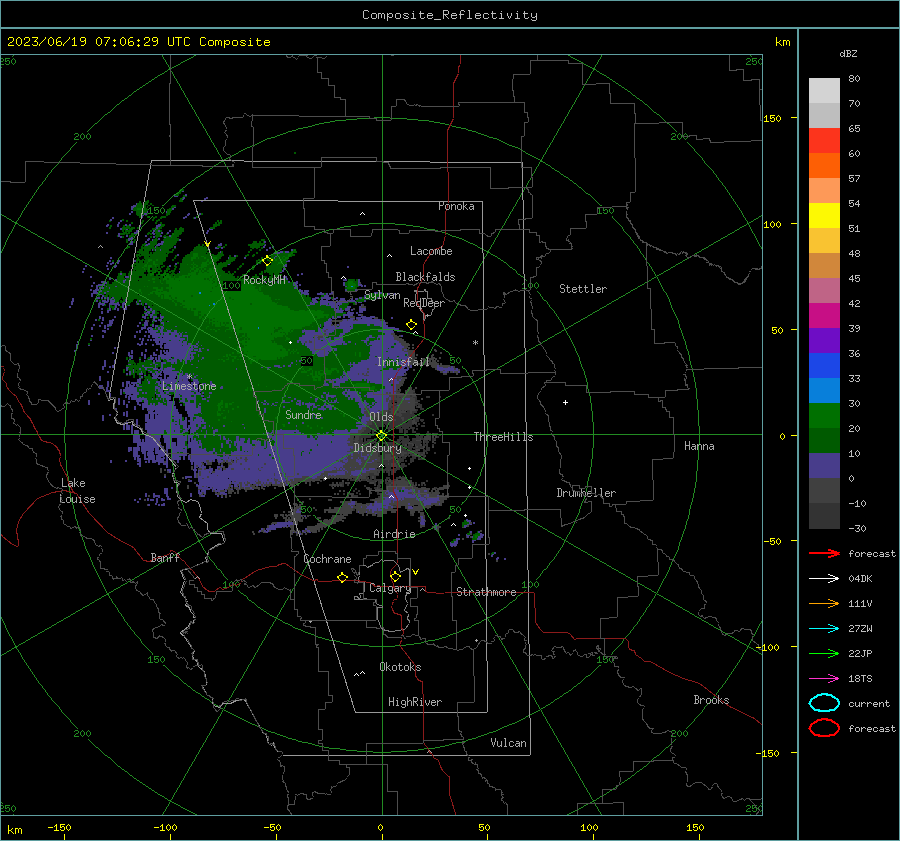Select the Brooks city label
The image size is (900, 841).
tap(711, 700)
